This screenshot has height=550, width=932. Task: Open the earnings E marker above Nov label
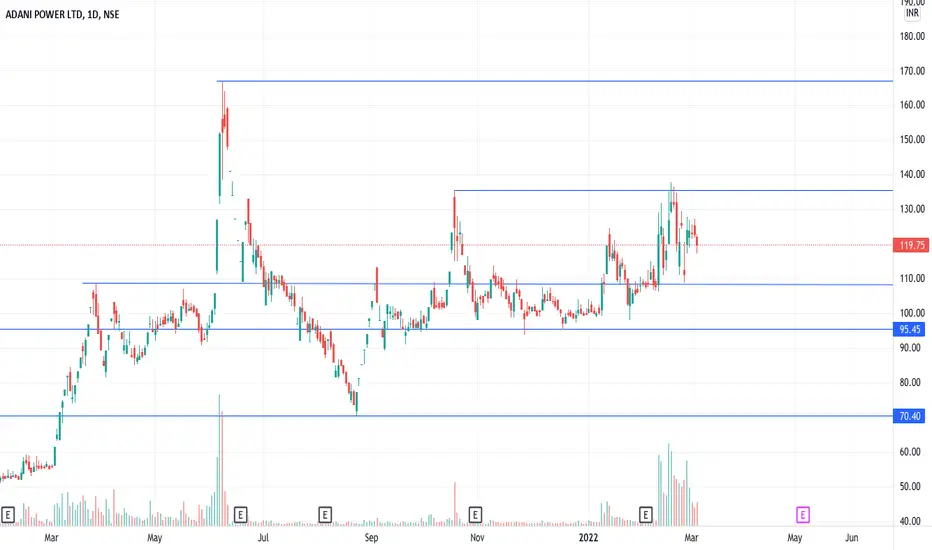[475, 515]
